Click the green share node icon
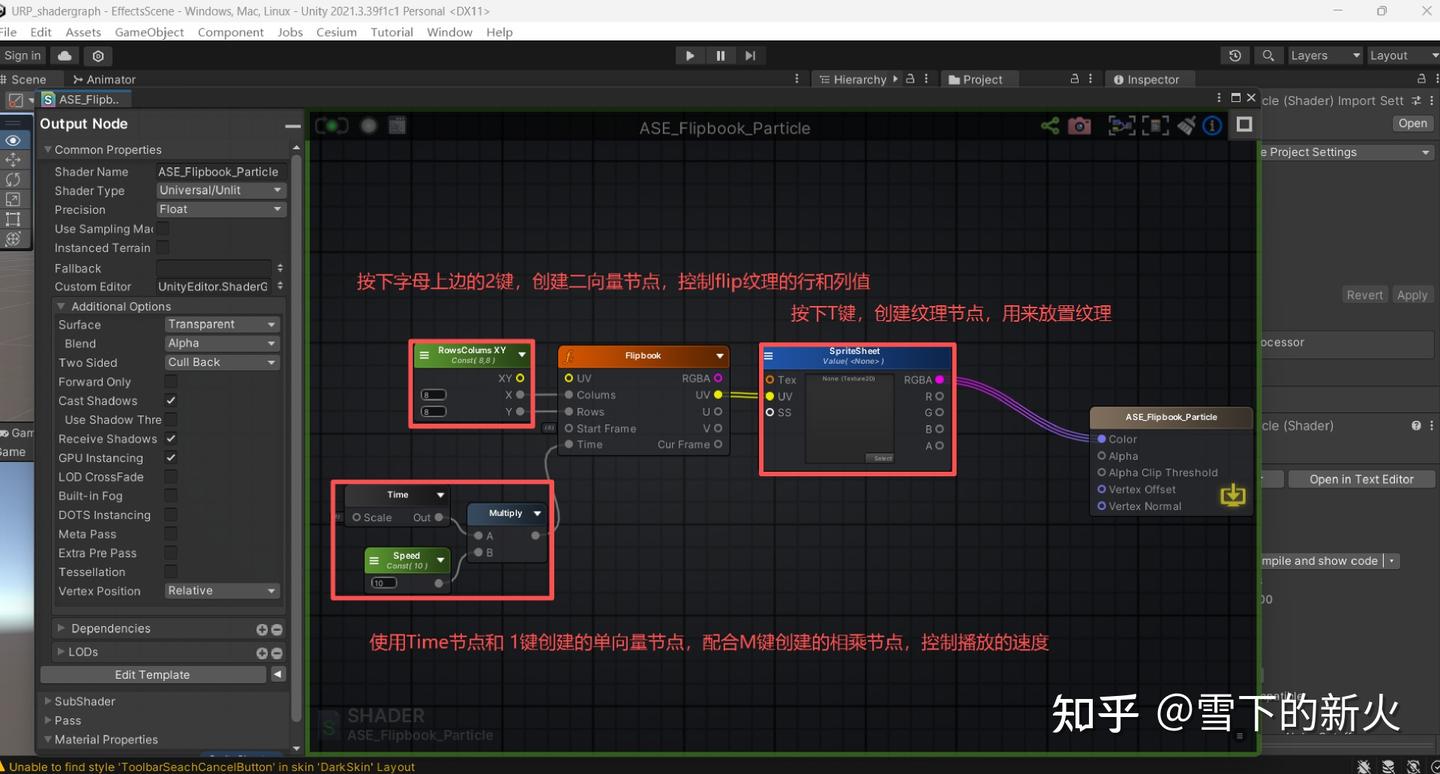 (1050, 126)
